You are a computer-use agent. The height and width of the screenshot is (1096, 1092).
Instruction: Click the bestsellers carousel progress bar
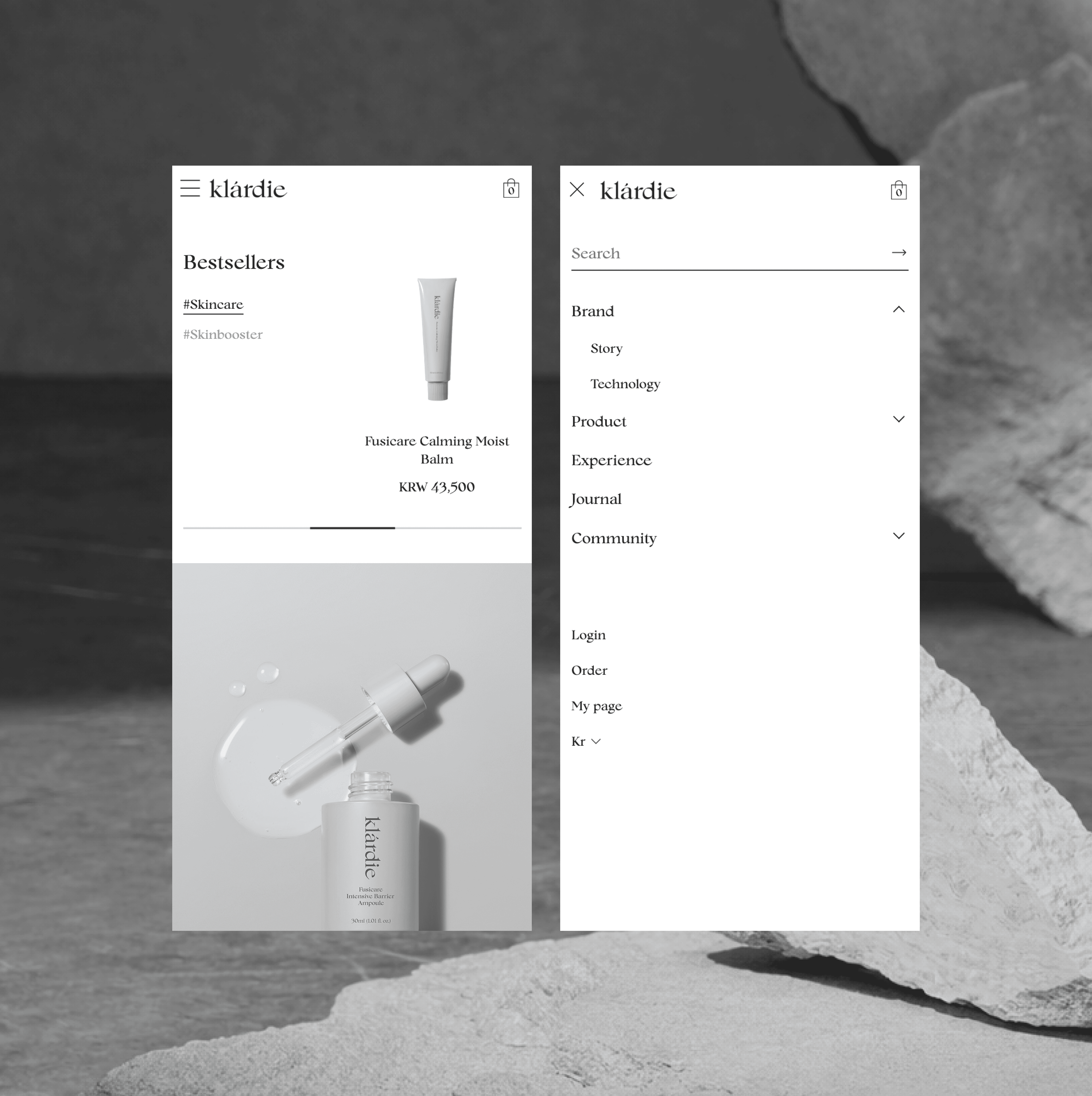[352, 528]
